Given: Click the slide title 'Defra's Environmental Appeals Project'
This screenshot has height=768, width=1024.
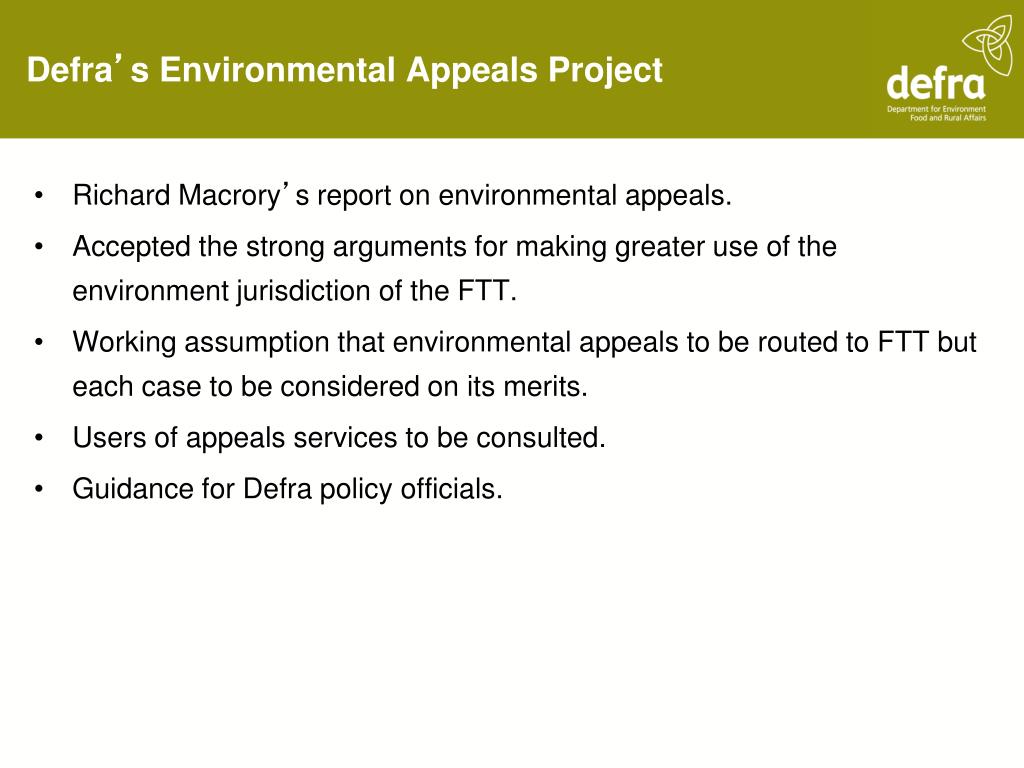Looking at the screenshot, I should pos(345,70).
